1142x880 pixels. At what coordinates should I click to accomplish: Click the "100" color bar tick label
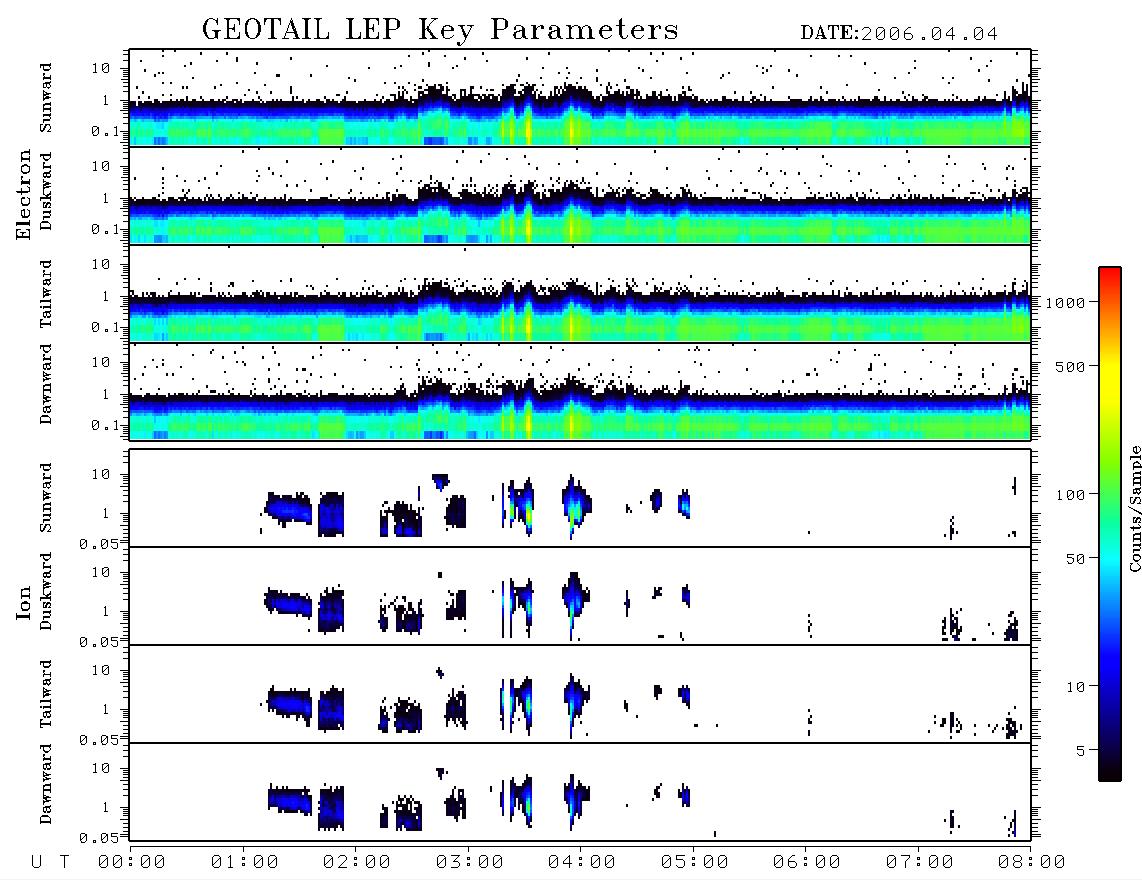point(1071,495)
